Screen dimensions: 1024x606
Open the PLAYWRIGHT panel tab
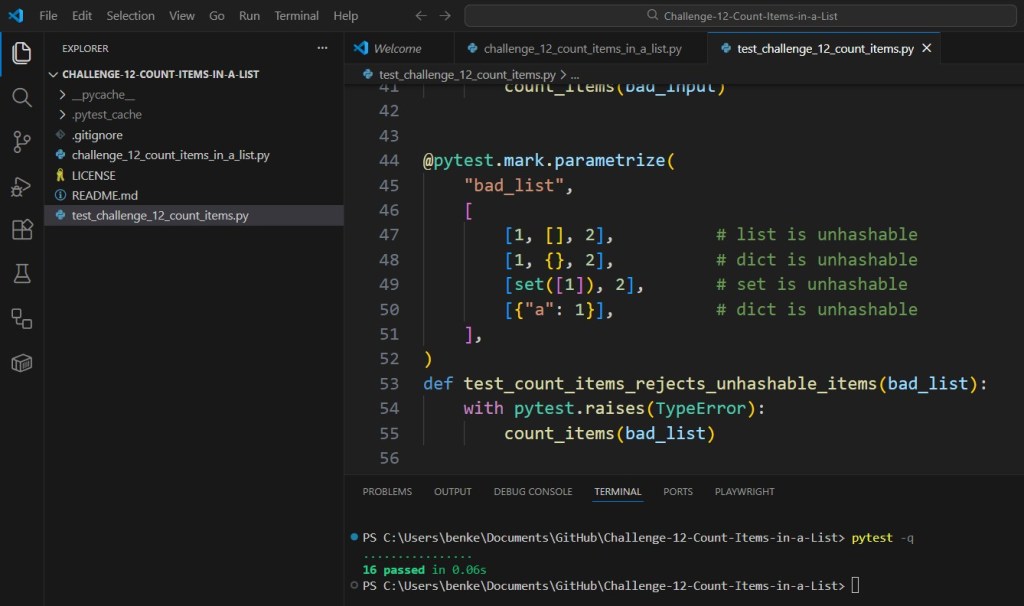tap(744, 491)
